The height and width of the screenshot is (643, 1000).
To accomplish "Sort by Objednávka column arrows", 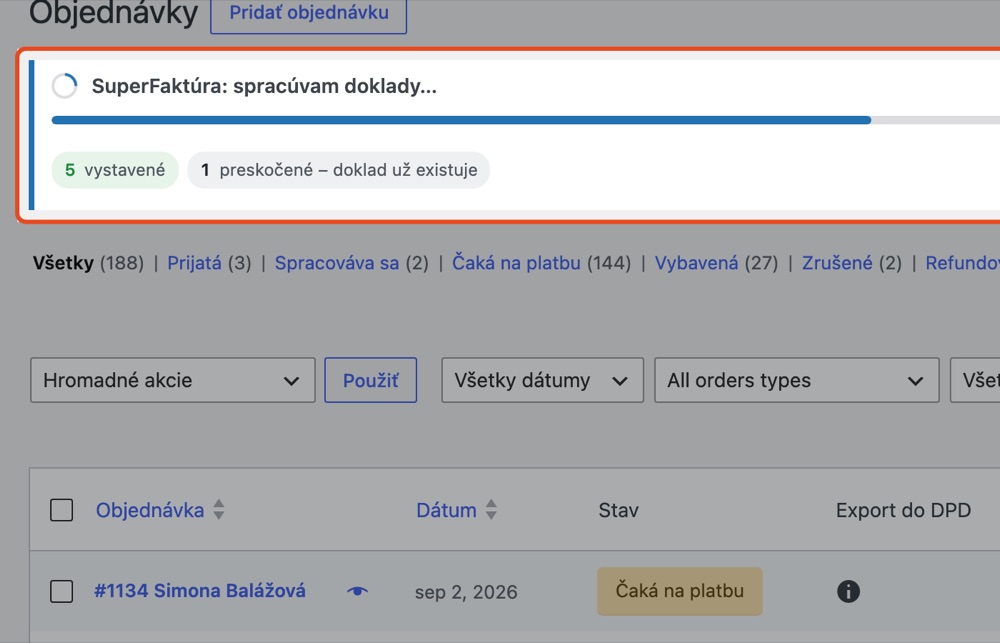I will (x=219, y=510).
